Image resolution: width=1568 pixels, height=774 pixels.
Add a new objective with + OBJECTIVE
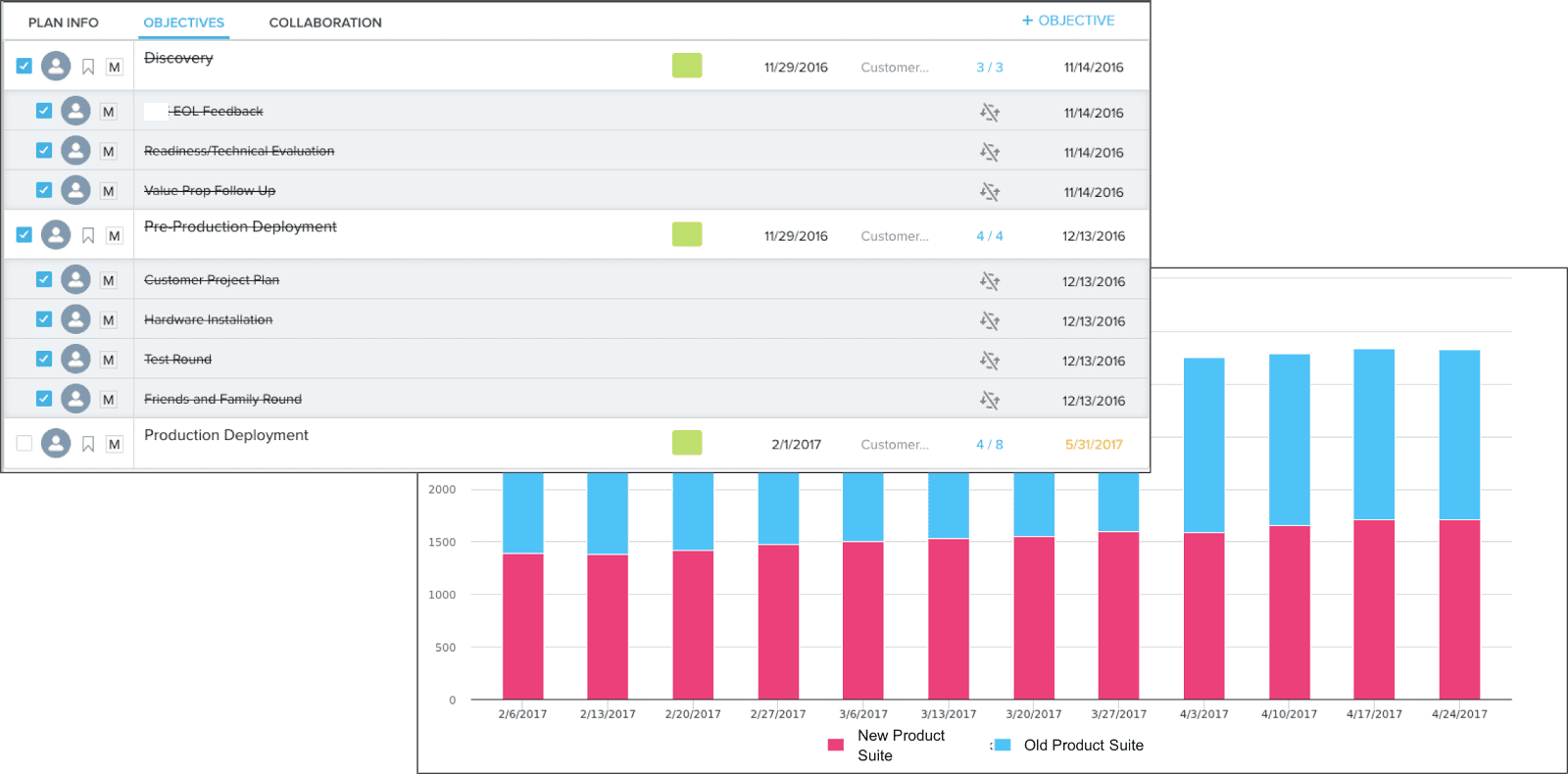point(1068,21)
